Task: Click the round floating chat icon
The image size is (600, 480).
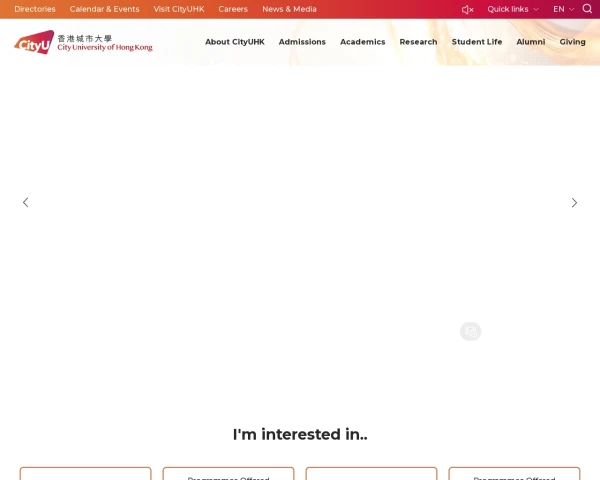Action: pos(470,331)
